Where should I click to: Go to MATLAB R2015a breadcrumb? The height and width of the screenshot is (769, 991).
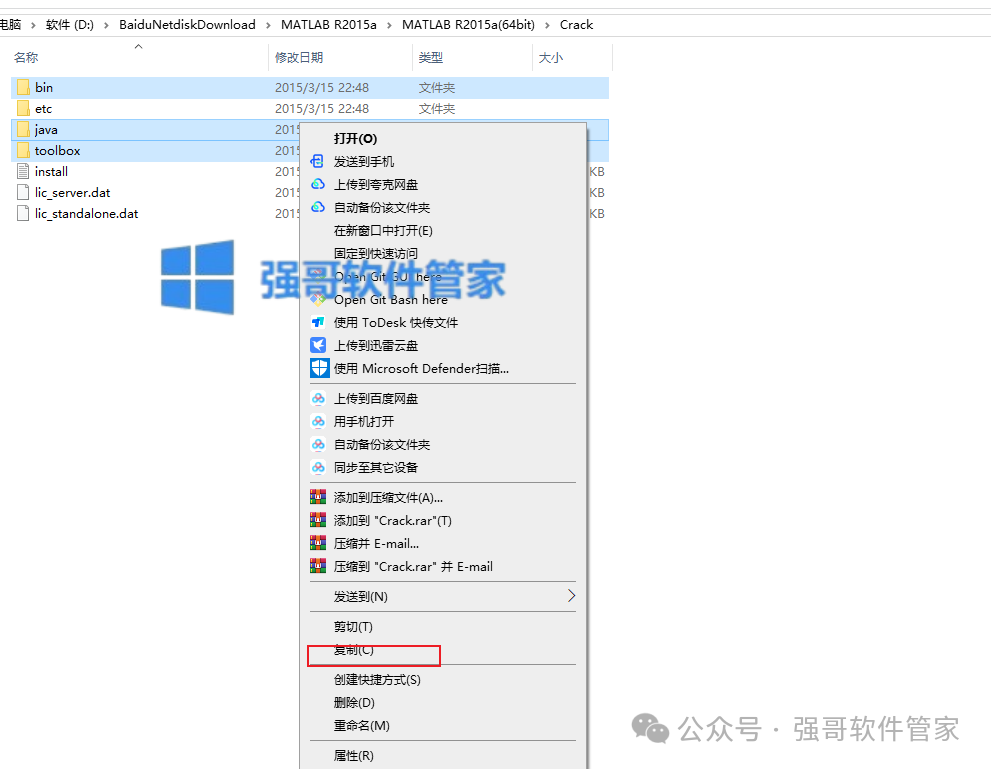pyautogui.click(x=329, y=25)
